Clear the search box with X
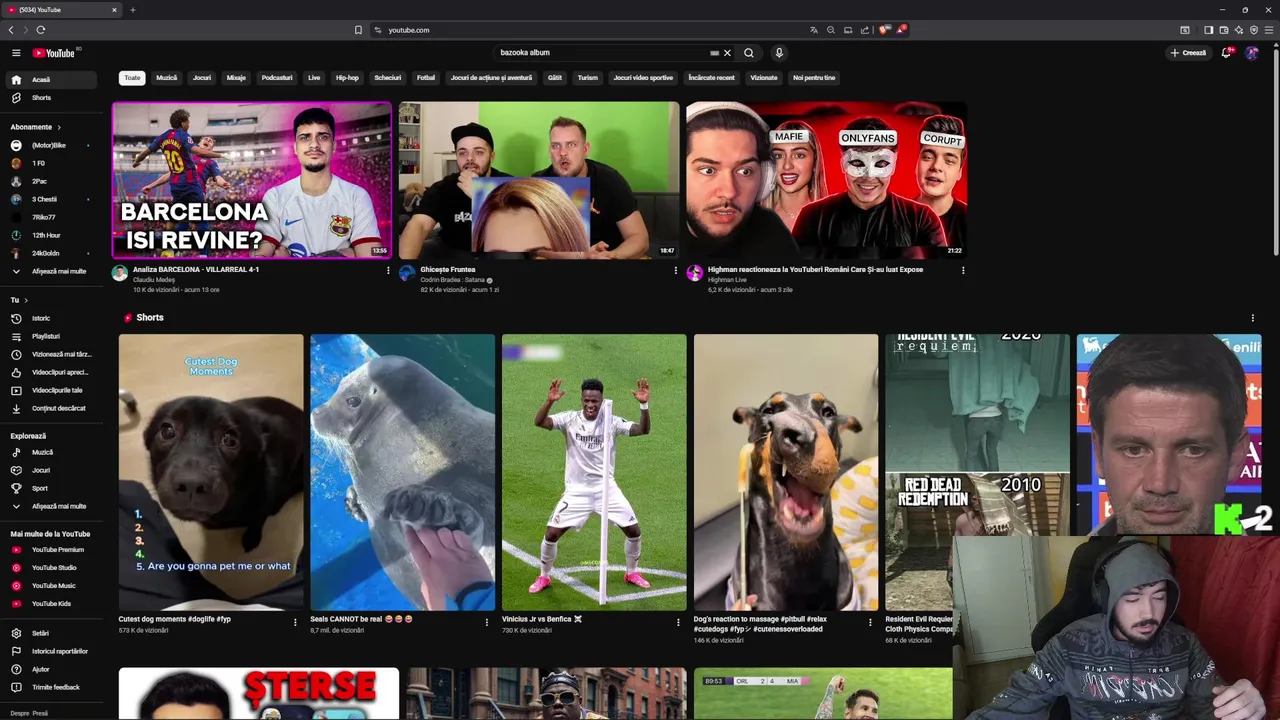 click(728, 53)
